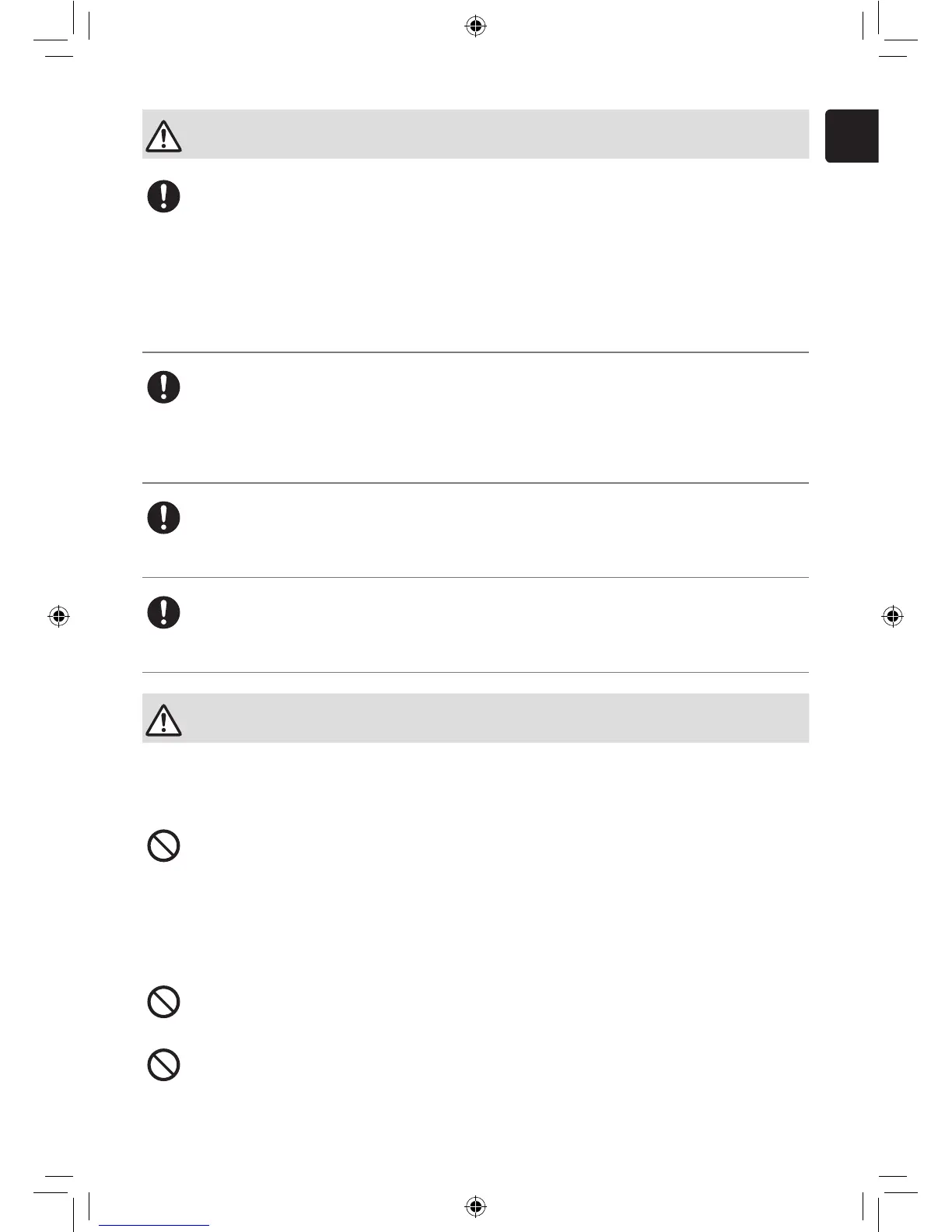
Task: Click the lower warning triangle icon
Action: click(163, 719)
